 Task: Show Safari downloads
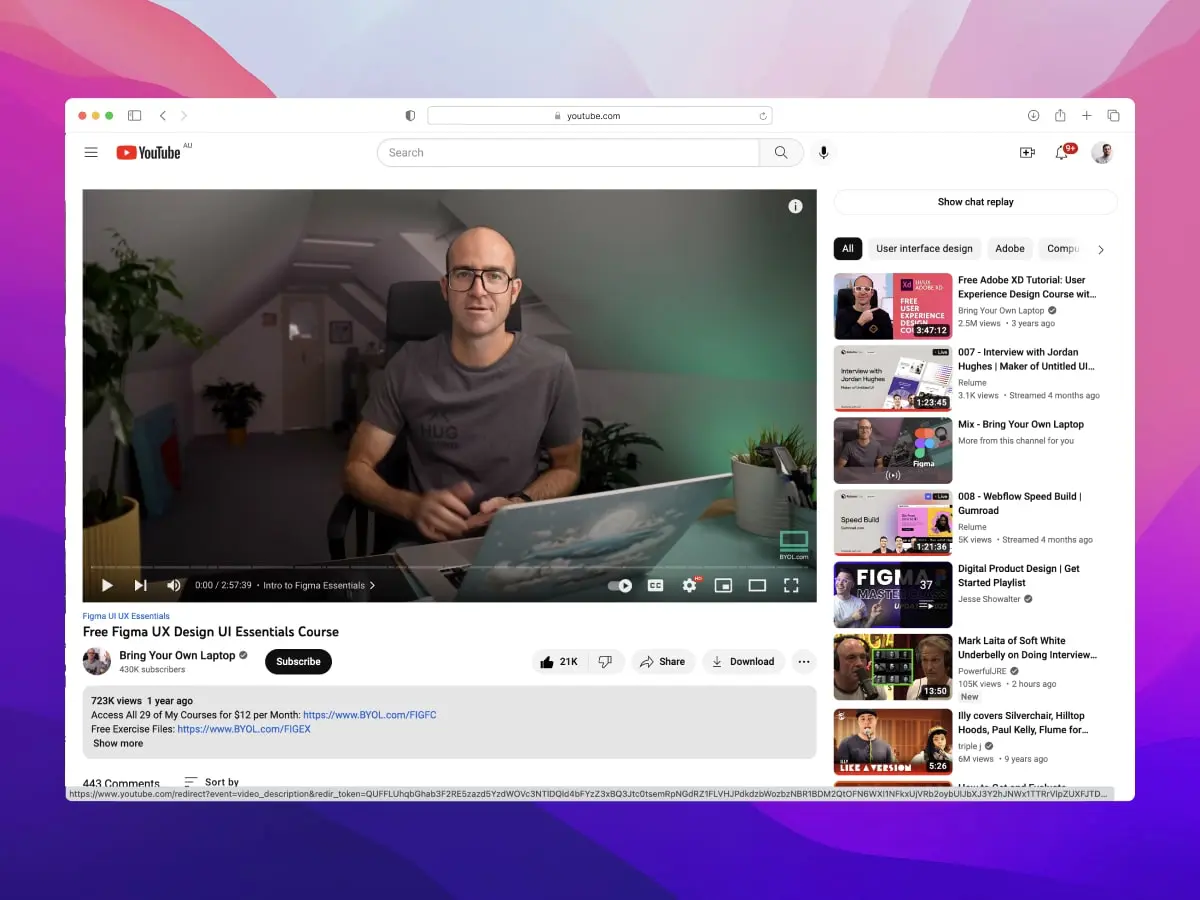[1033, 116]
